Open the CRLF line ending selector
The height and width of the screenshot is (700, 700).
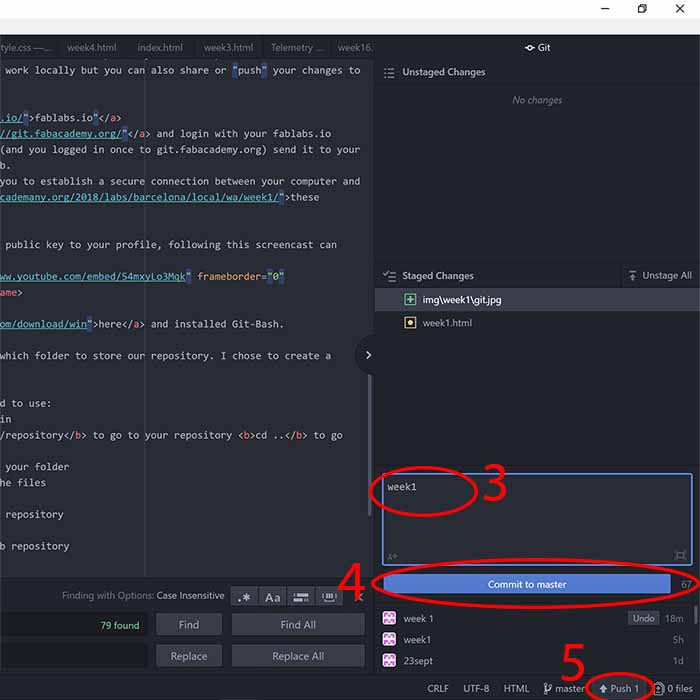click(x=438, y=688)
